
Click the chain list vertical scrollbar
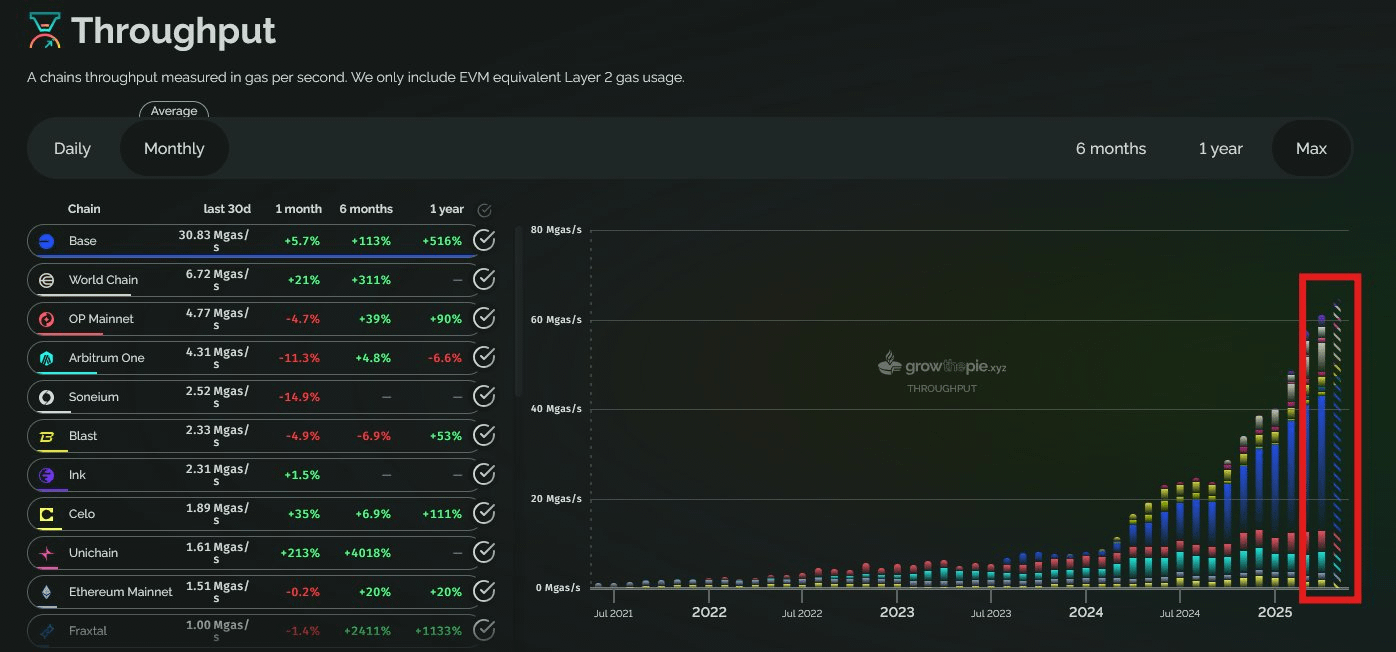pos(518,312)
